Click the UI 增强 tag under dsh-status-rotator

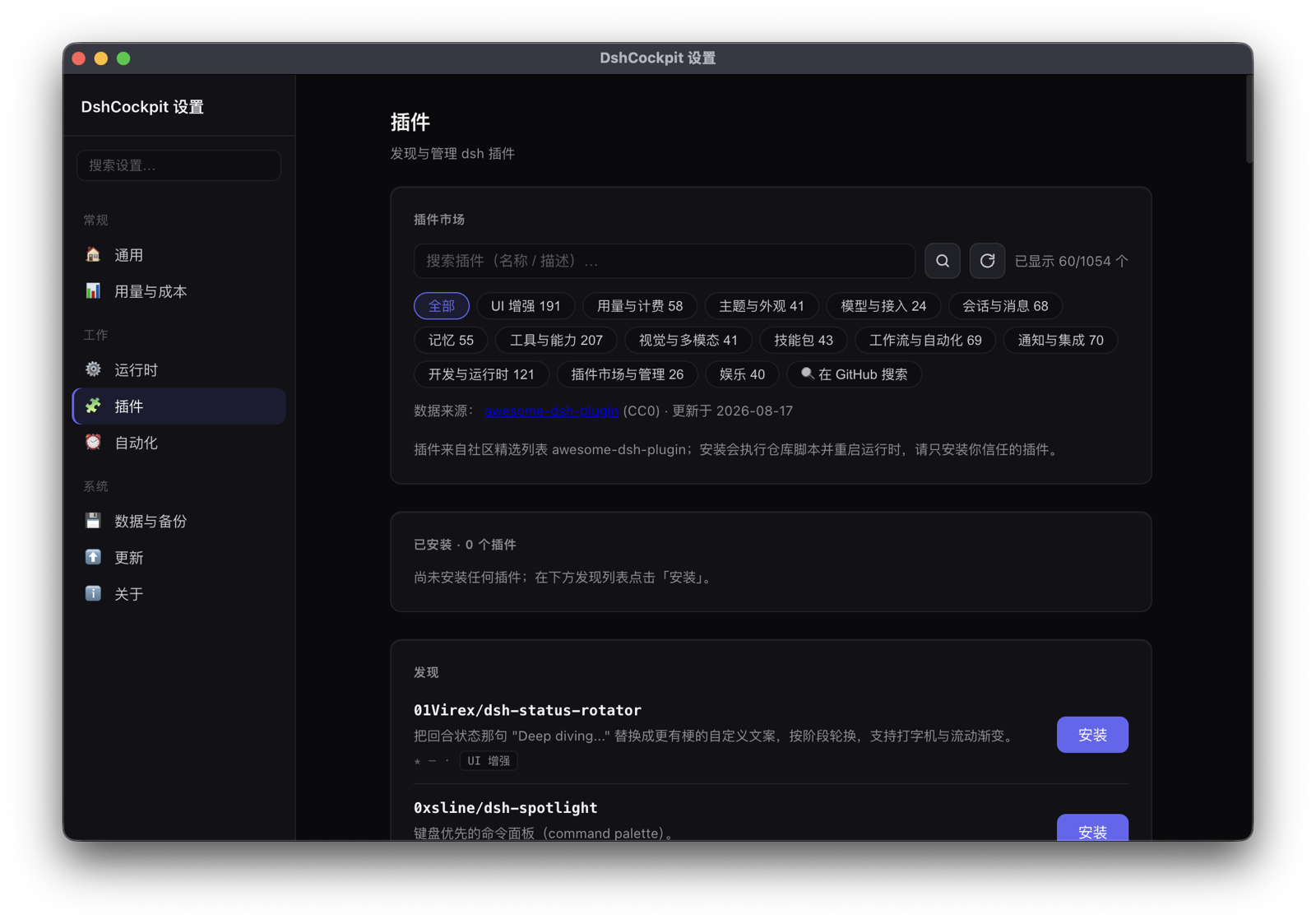[x=489, y=761]
